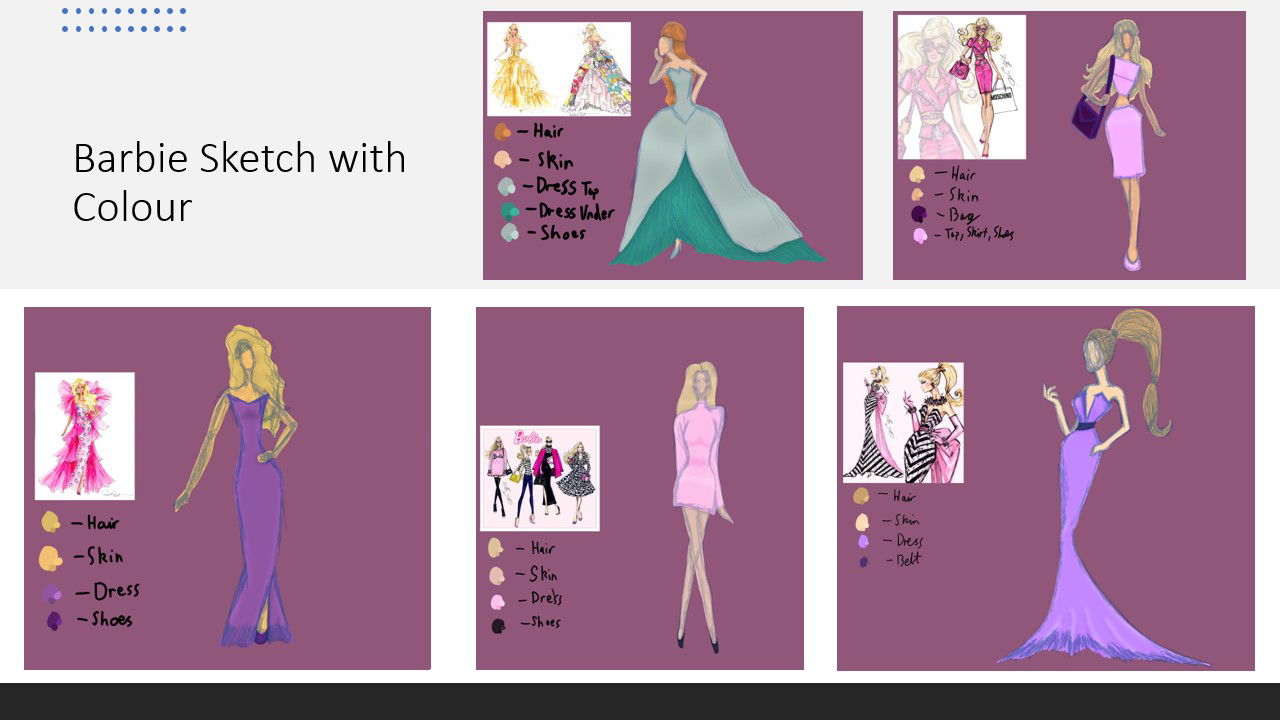Click the black Shoes swatch beside pink mini dress

point(497,625)
